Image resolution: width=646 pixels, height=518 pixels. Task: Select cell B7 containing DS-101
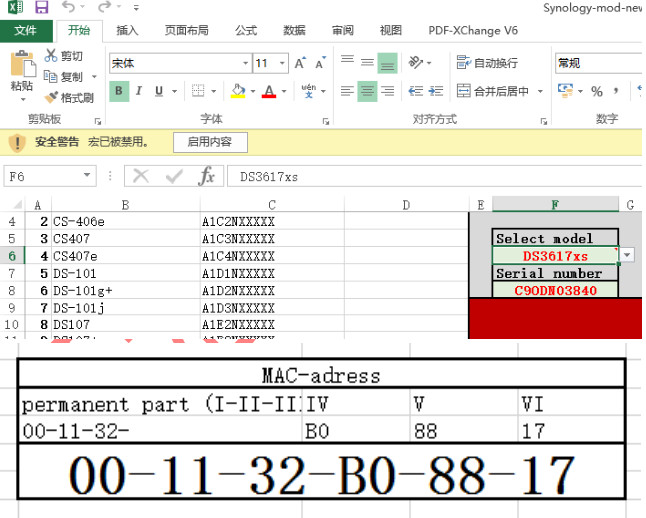(x=126, y=273)
